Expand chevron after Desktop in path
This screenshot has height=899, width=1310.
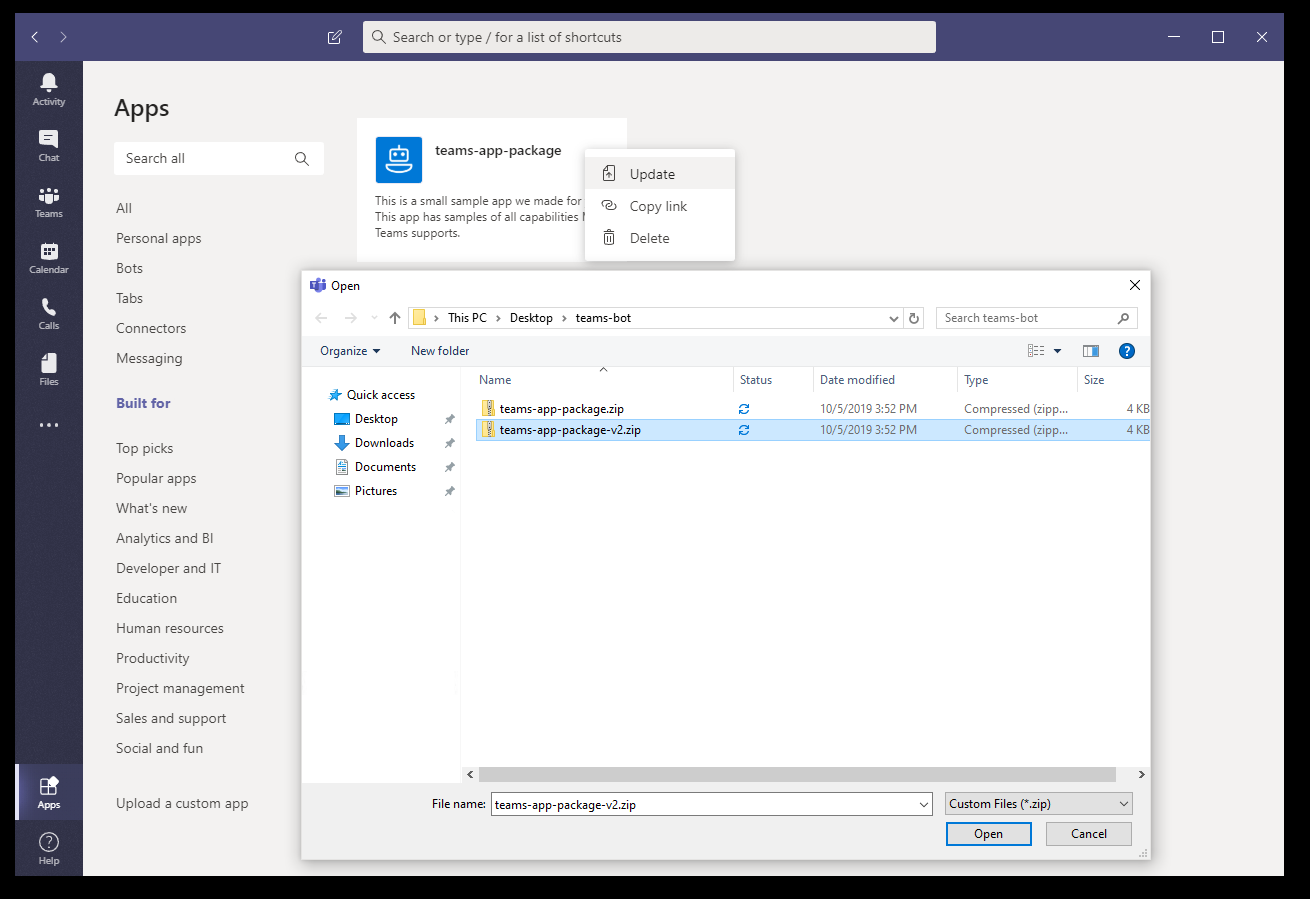tap(565, 318)
